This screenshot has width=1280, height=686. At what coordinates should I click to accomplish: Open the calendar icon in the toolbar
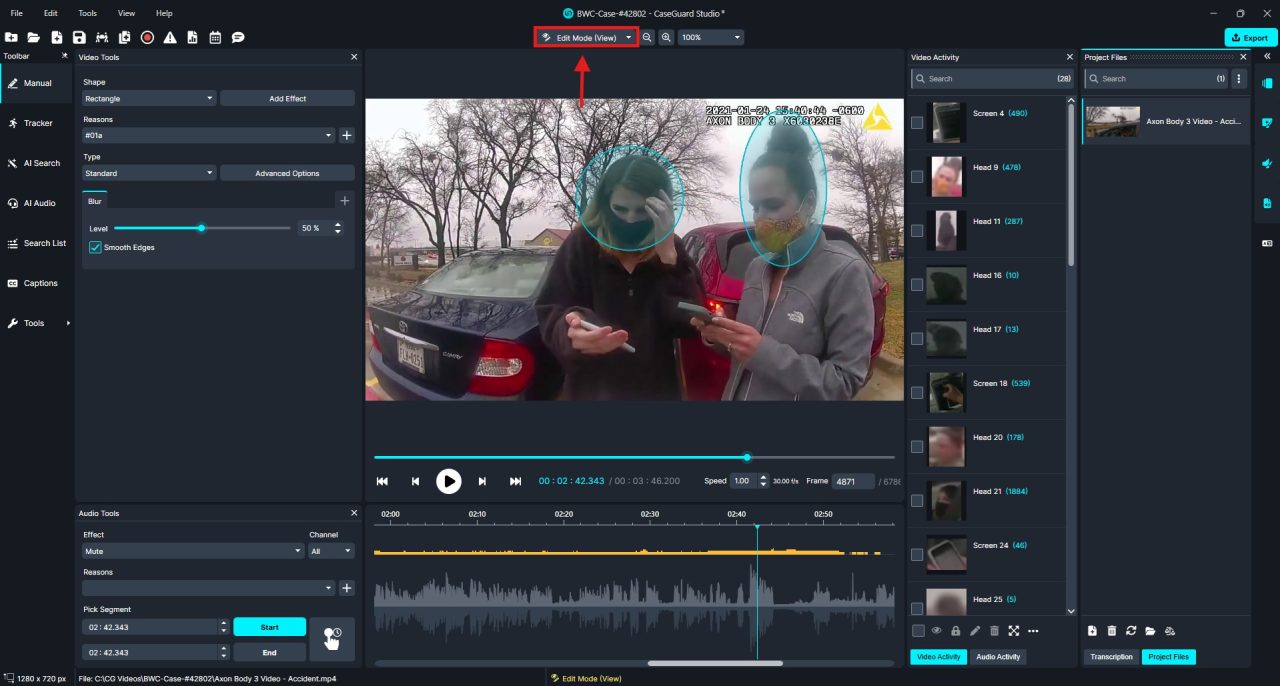coord(215,37)
